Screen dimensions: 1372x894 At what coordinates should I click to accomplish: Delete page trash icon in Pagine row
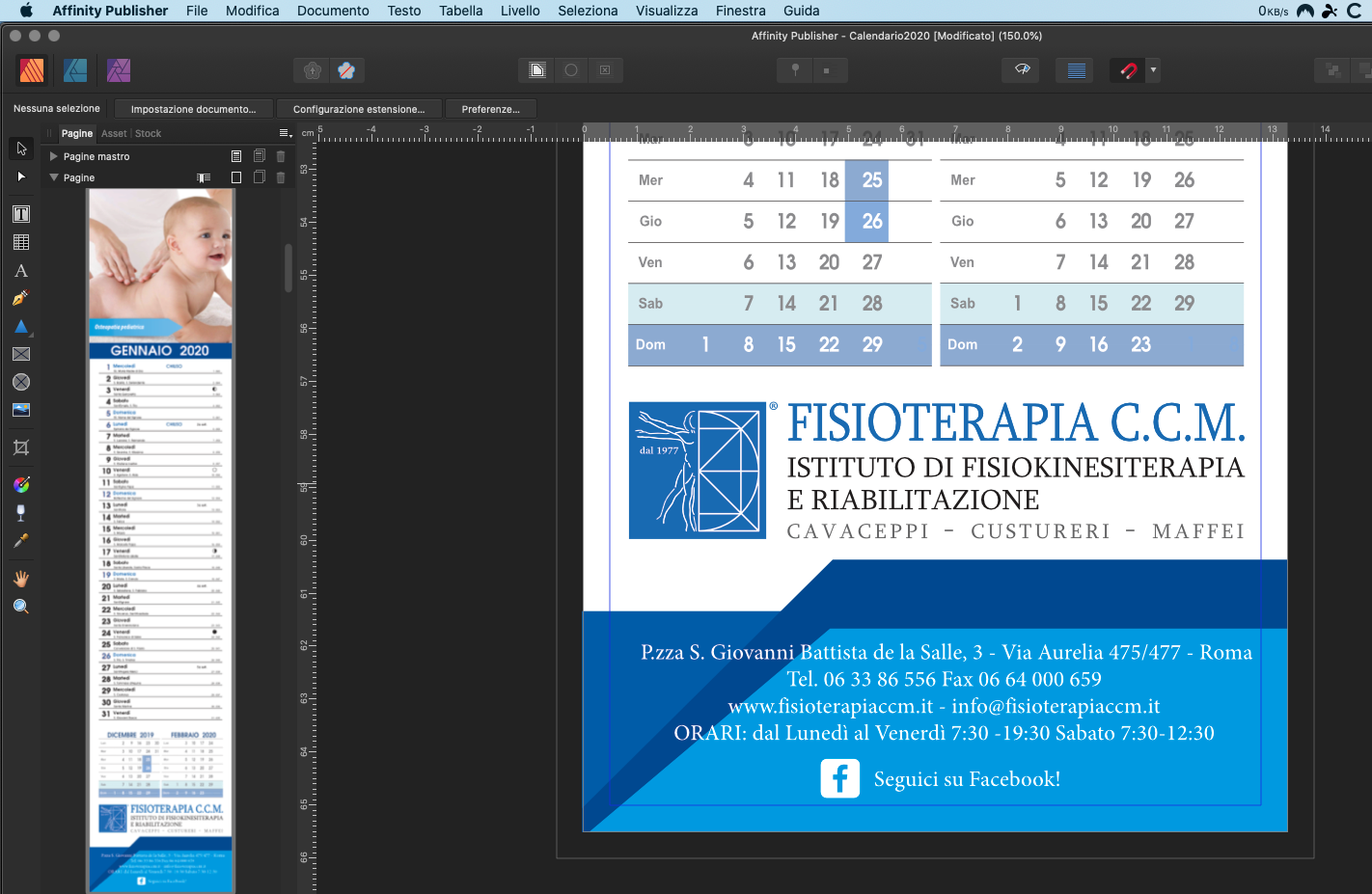[281, 177]
